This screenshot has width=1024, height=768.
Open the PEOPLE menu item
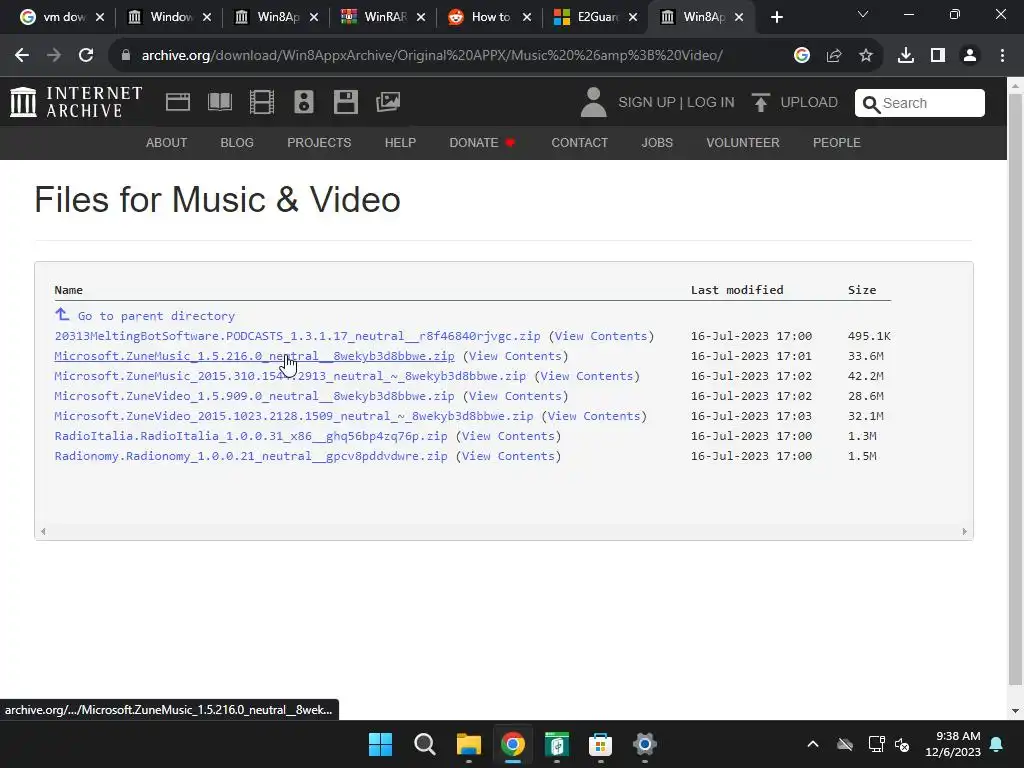[x=837, y=142]
